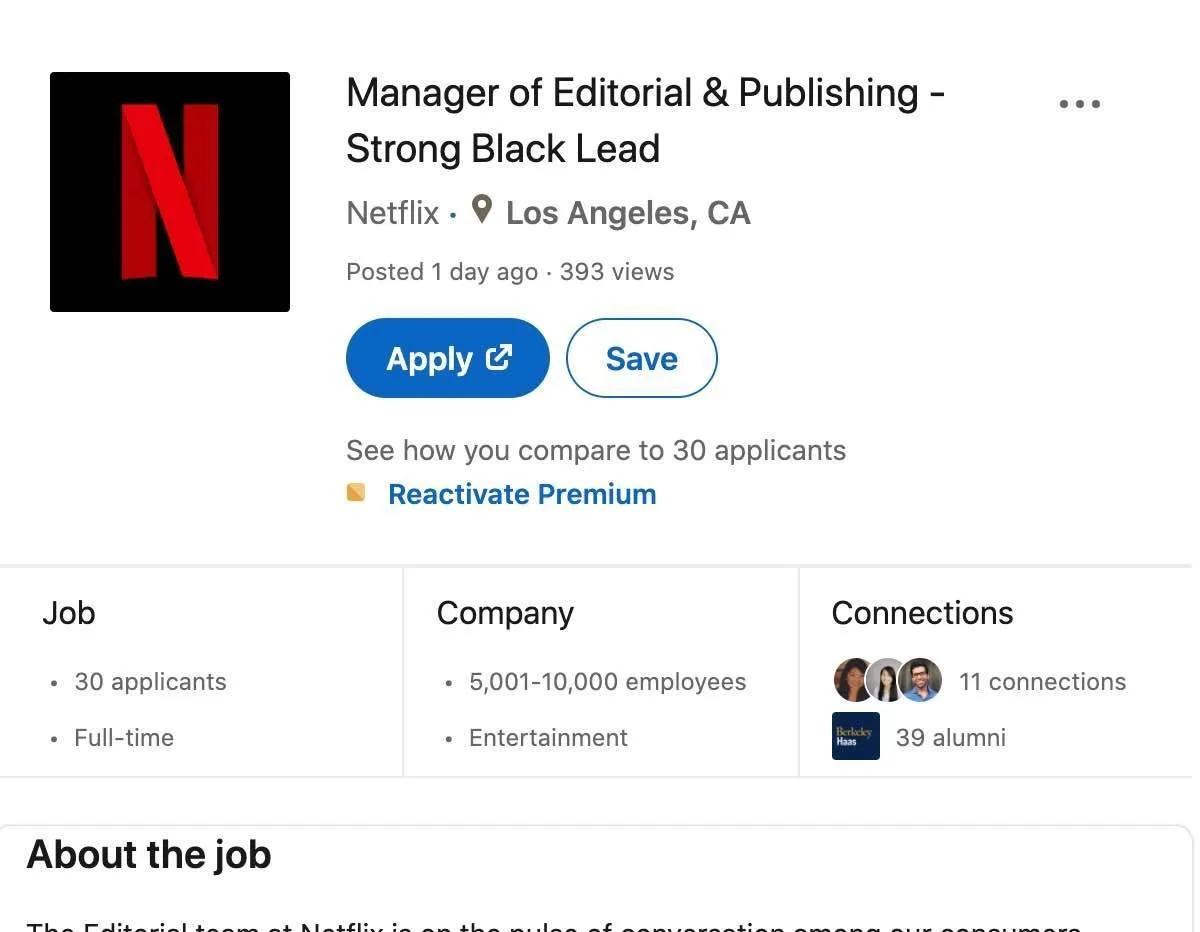Click the location pin icon
This screenshot has width=1200, height=932.
click(x=482, y=210)
